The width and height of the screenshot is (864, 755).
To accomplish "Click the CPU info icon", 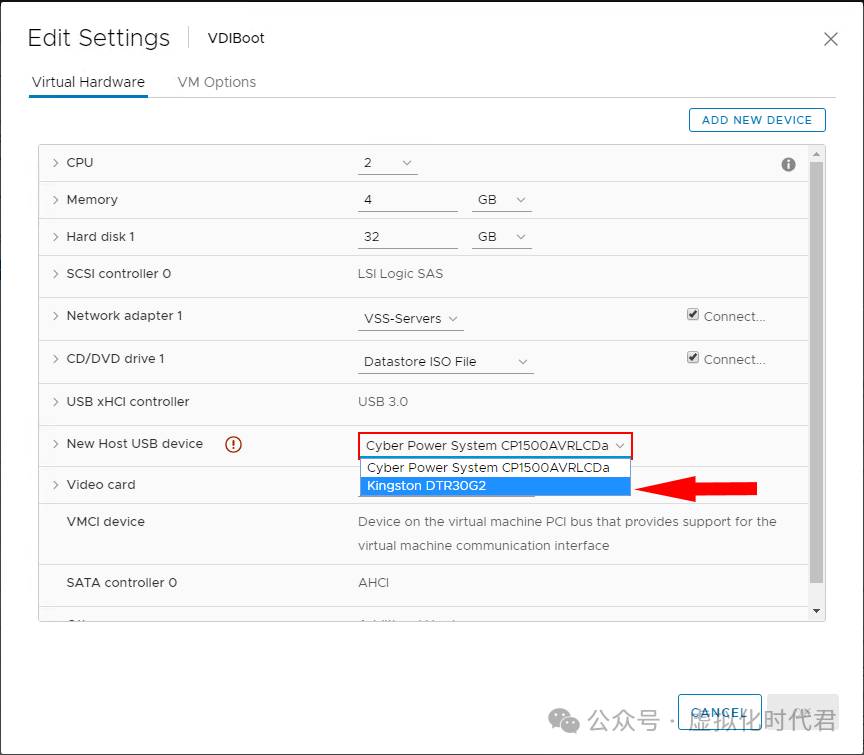I will click(x=788, y=164).
